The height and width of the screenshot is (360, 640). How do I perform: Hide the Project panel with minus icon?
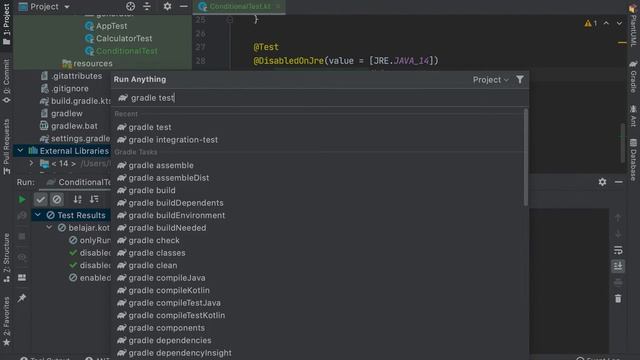pos(184,7)
